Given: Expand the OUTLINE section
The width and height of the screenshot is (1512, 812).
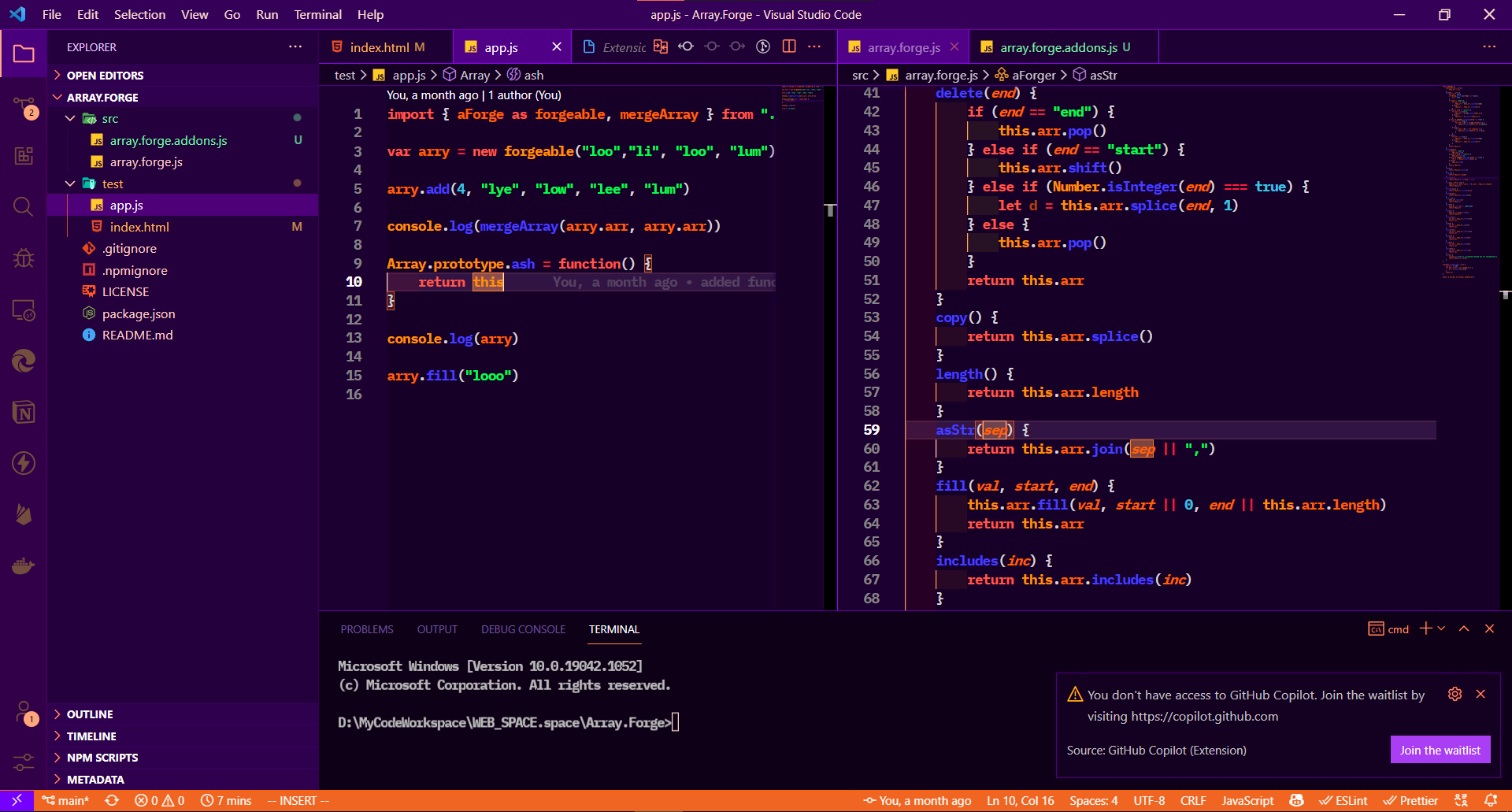Looking at the screenshot, I should coord(89,714).
